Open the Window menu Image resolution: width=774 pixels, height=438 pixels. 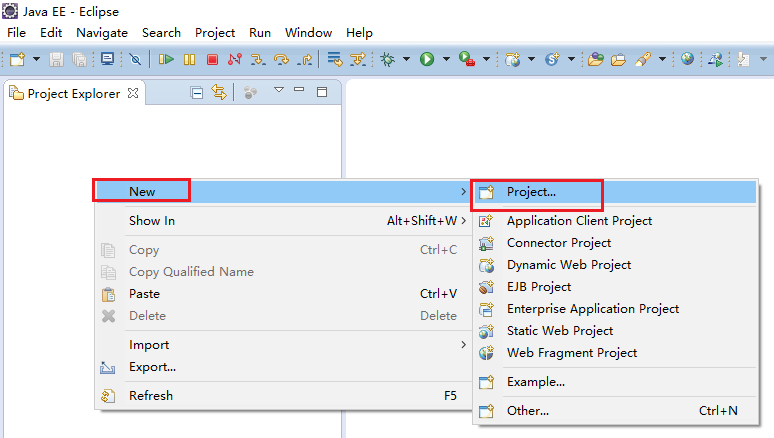pyautogui.click(x=309, y=33)
